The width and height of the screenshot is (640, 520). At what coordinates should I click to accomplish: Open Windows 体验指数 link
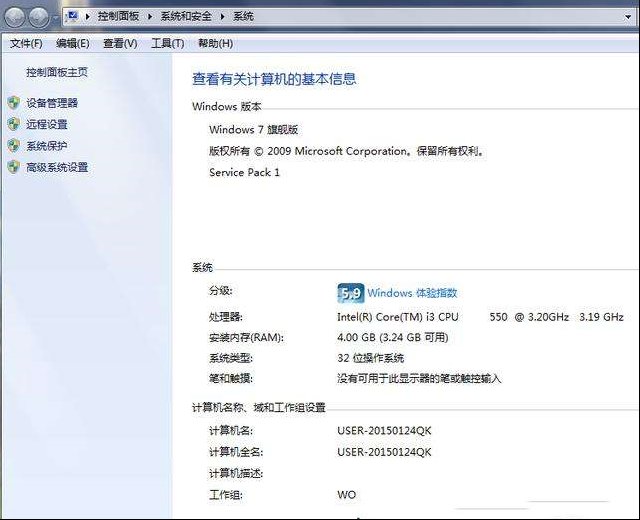(x=412, y=293)
